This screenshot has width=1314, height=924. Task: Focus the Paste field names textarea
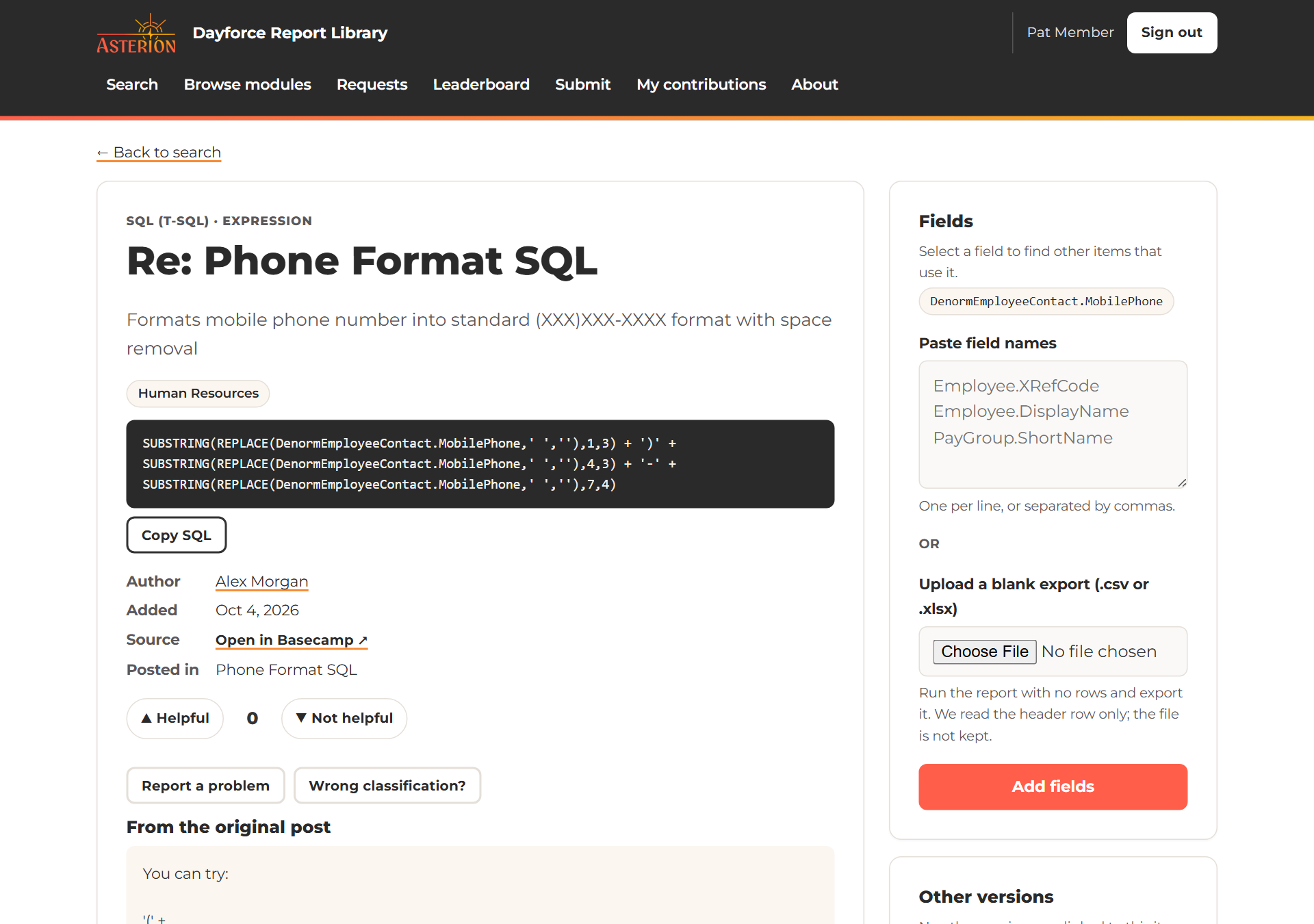coord(1053,424)
